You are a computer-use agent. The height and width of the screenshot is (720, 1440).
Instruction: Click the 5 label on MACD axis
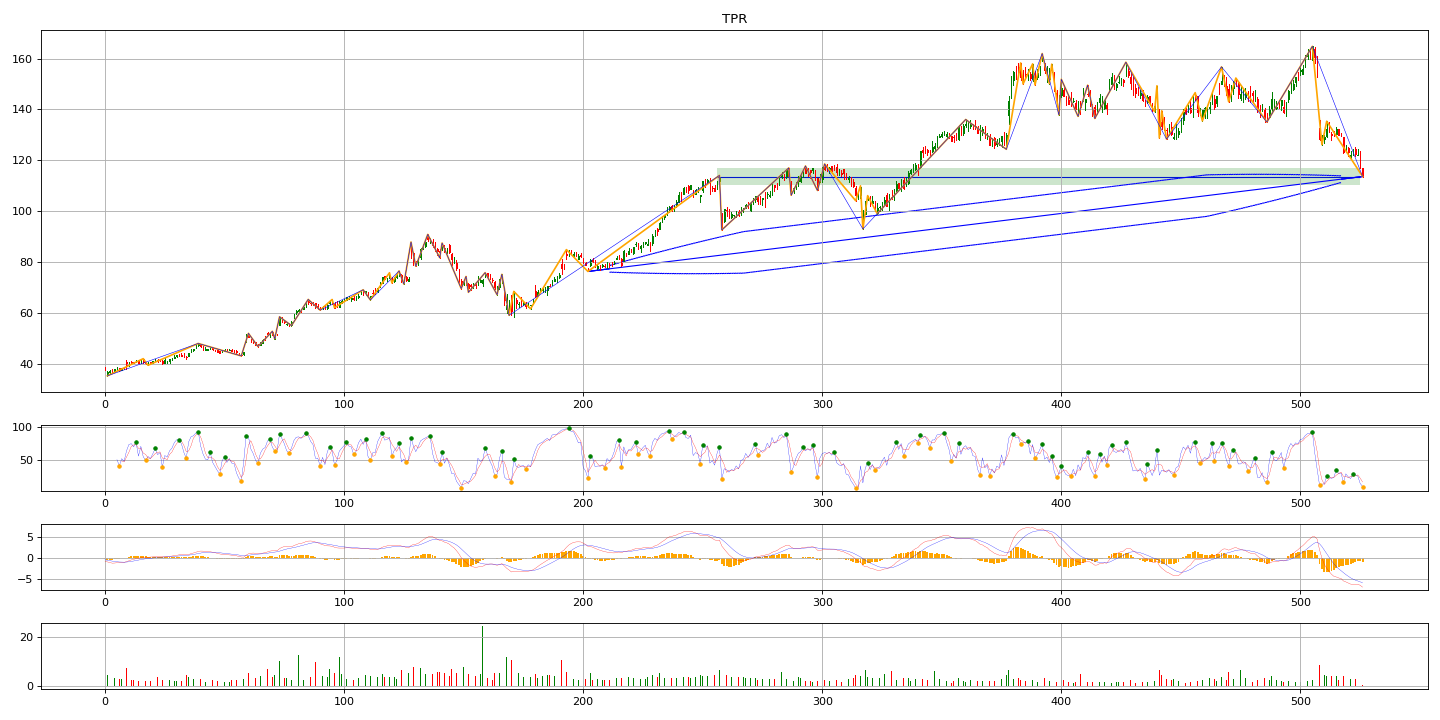coord(30,538)
